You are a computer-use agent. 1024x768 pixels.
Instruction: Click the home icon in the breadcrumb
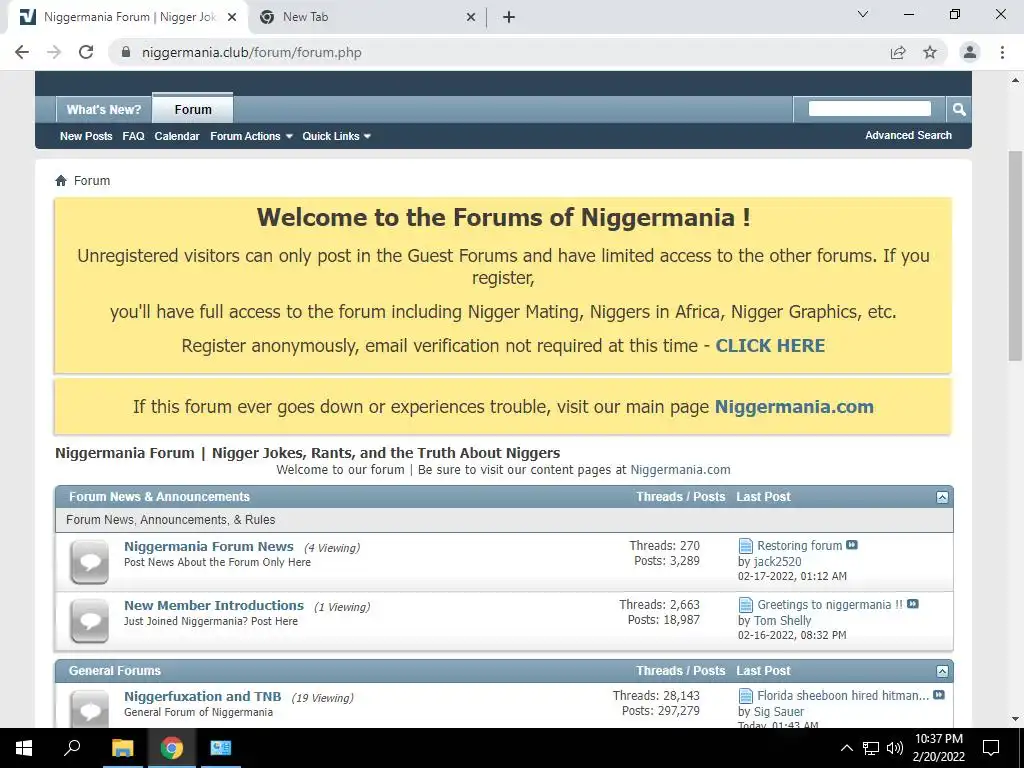pyautogui.click(x=61, y=180)
